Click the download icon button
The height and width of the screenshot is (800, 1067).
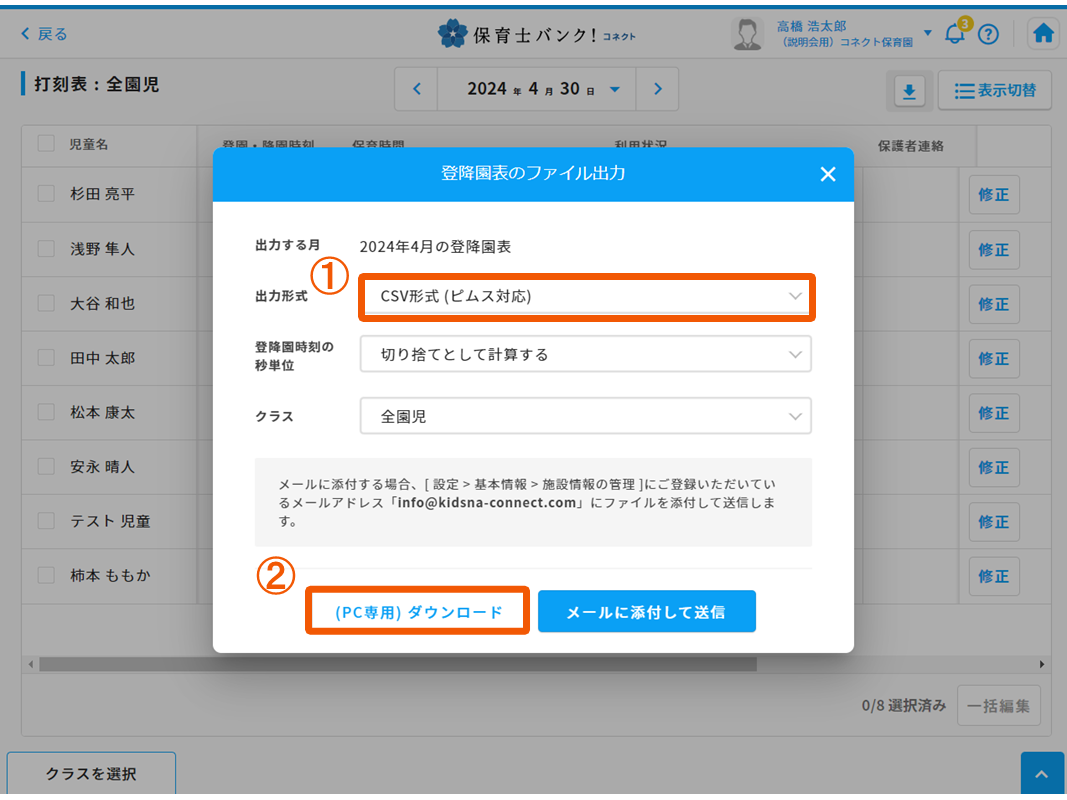909,91
